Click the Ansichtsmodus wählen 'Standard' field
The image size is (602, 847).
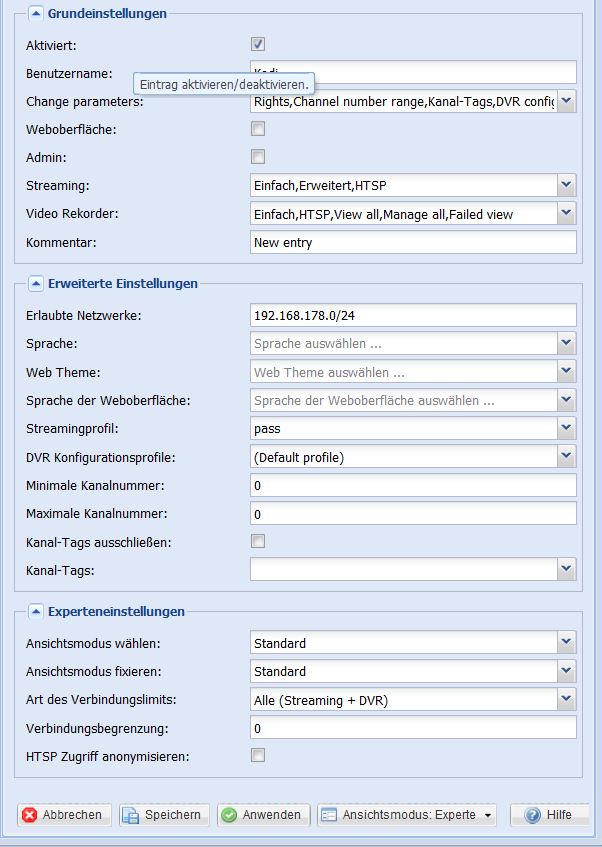pyautogui.click(x=404, y=643)
